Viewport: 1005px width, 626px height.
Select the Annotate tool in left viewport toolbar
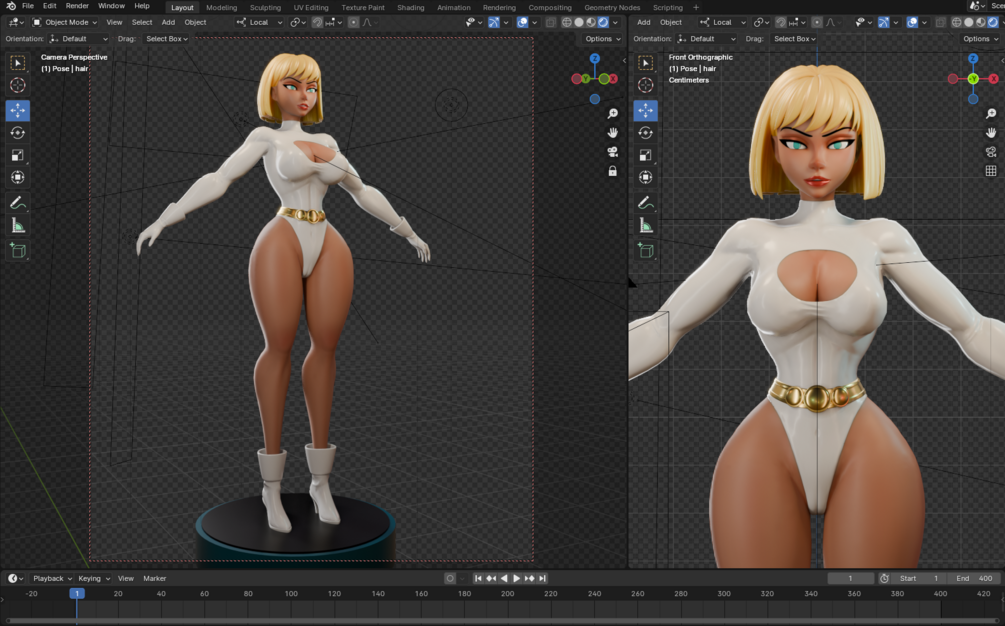click(17, 203)
